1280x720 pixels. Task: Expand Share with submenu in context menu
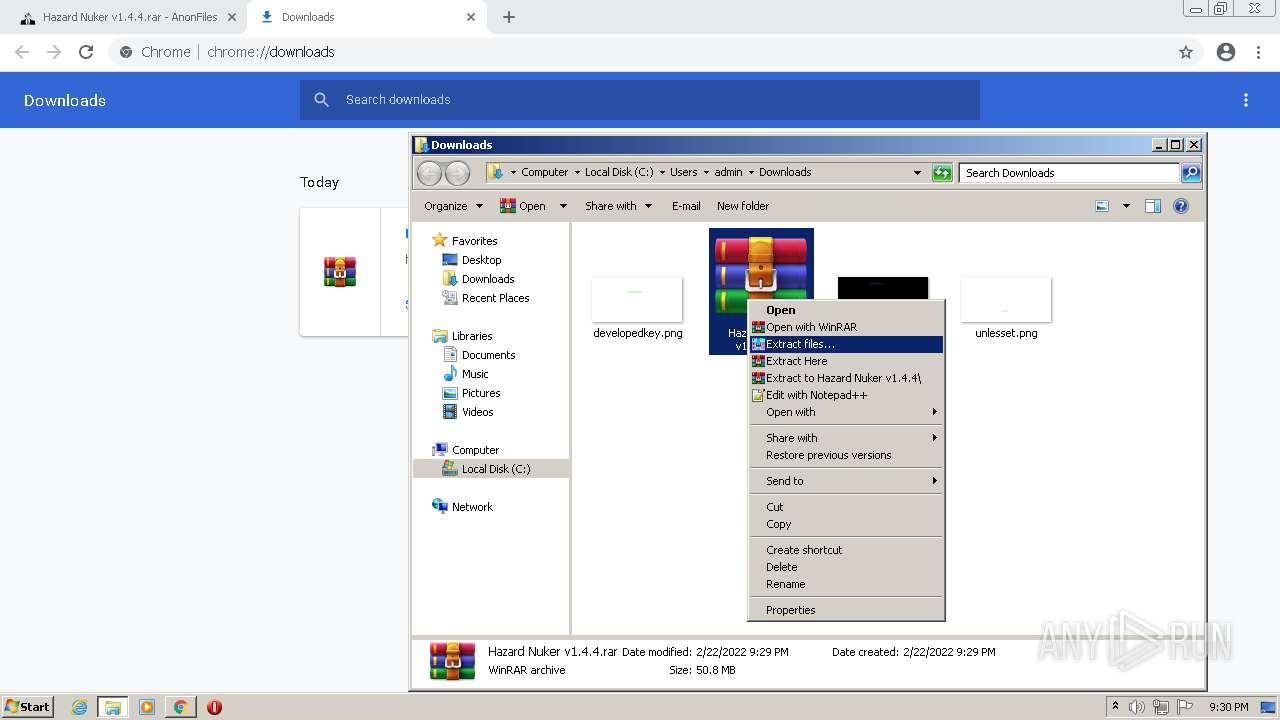(846, 438)
